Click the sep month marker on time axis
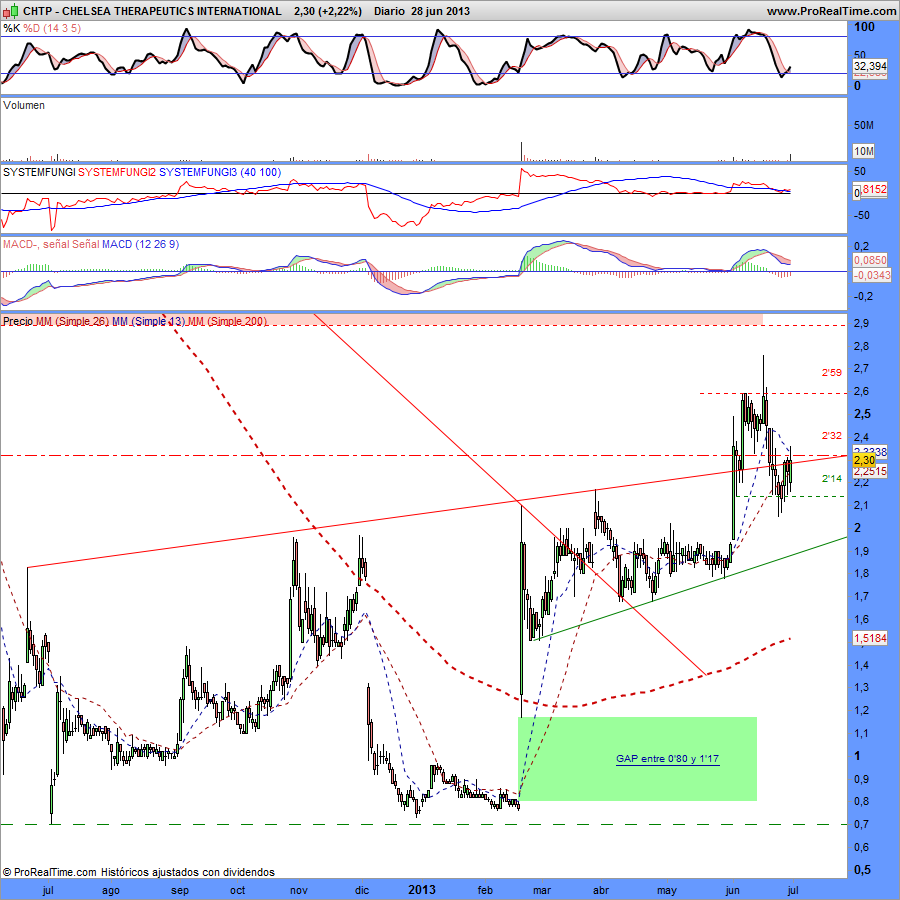Image resolution: width=900 pixels, height=900 pixels. (x=180, y=890)
